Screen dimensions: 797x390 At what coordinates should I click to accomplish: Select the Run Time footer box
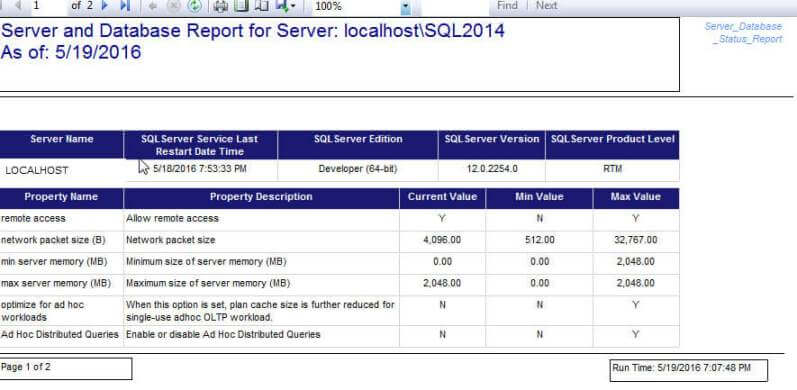point(689,370)
